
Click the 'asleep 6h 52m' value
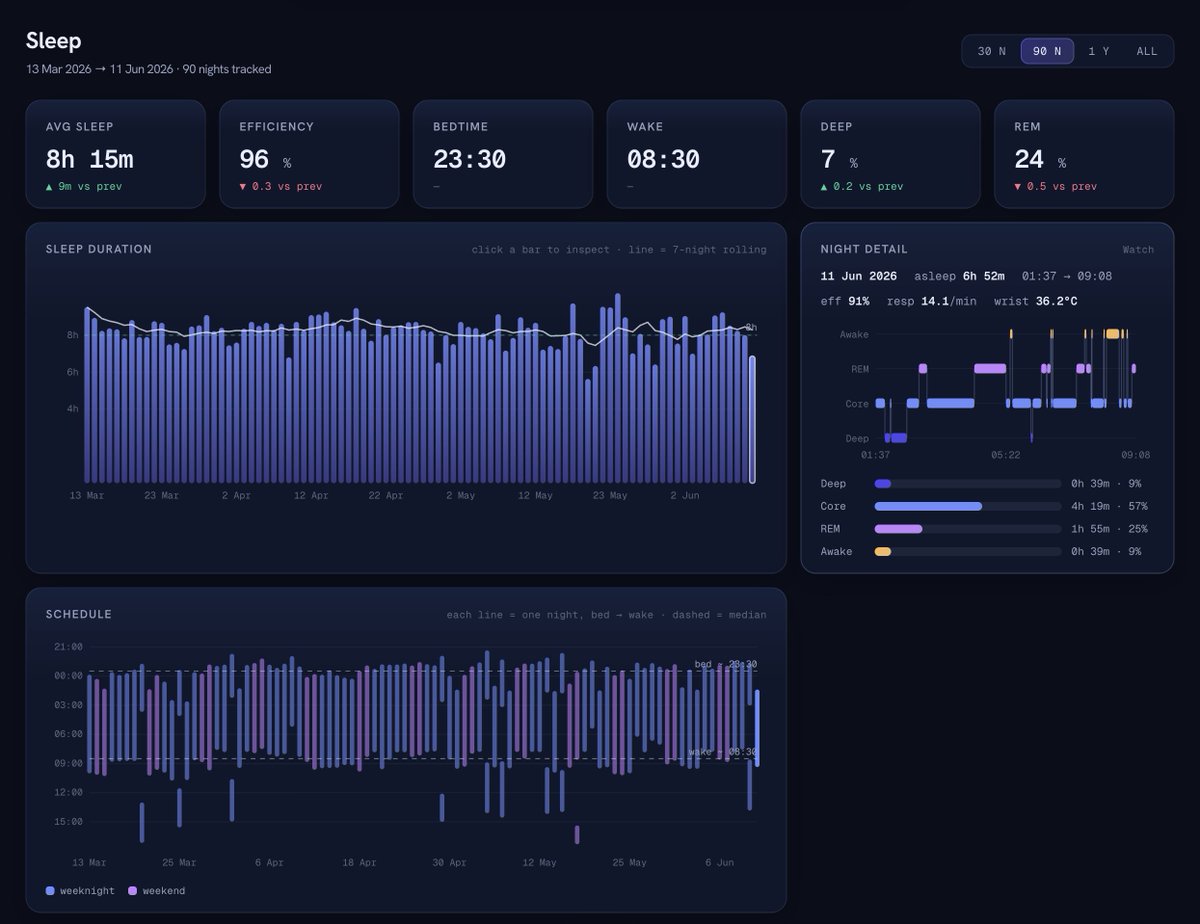tap(959, 276)
